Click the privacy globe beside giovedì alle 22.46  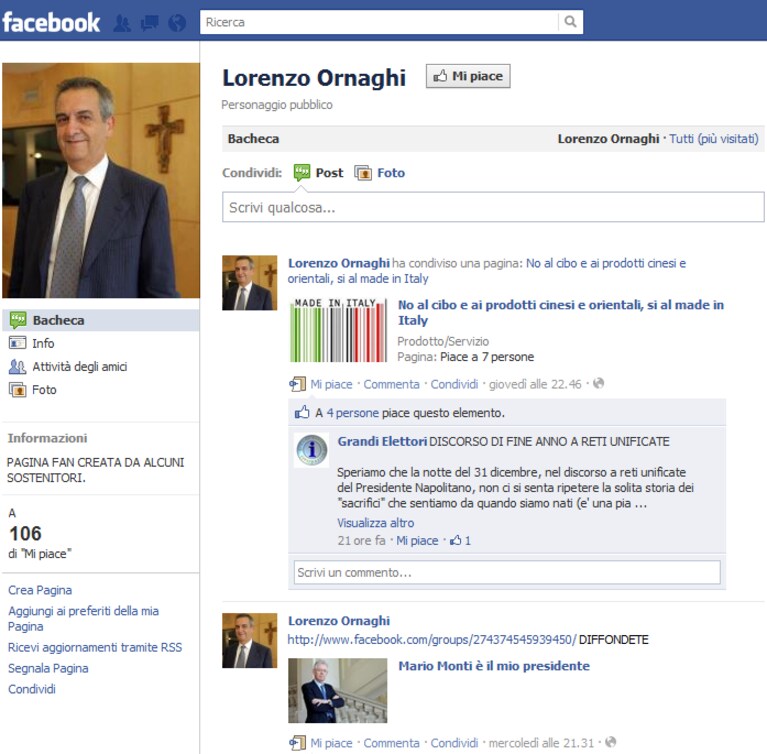[598, 383]
